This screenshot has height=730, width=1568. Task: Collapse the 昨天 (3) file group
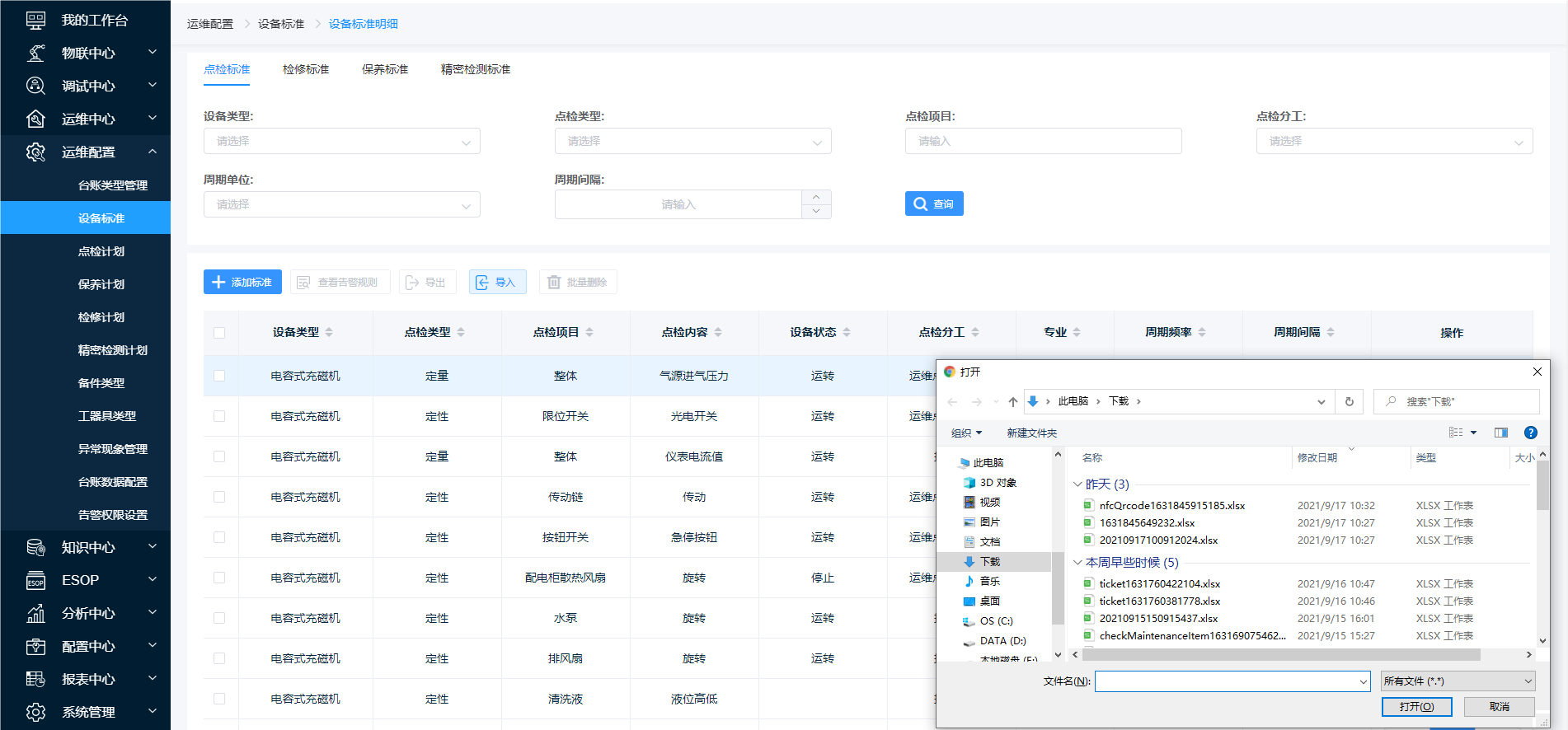click(x=1077, y=484)
